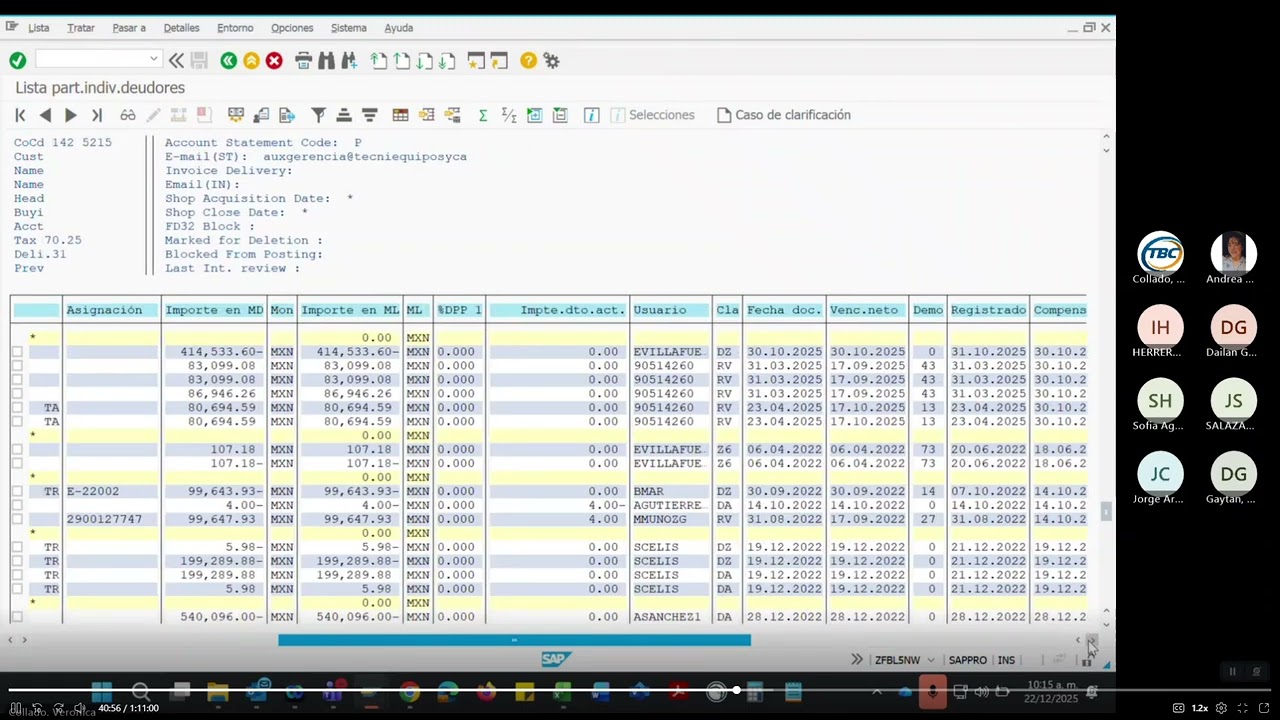Open the Detalles menu
The height and width of the screenshot is (720, 1280).
pos(182,28)
